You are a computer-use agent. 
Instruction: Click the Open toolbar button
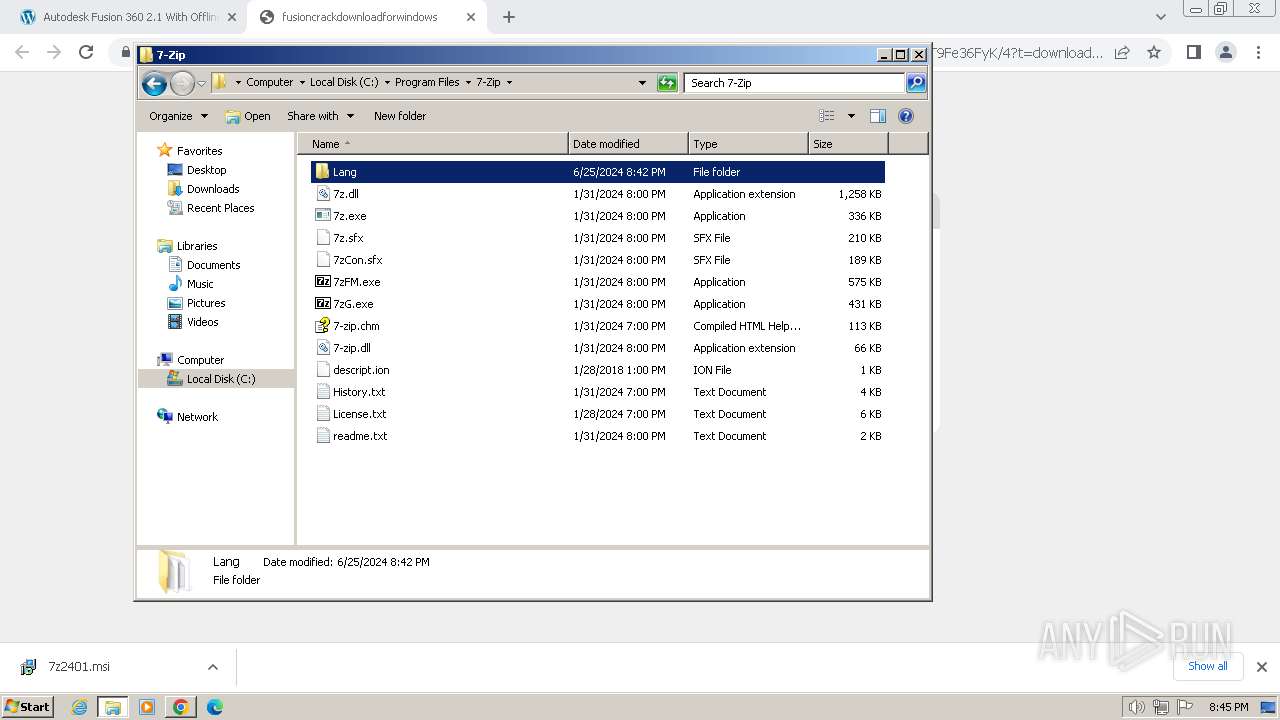tap(248, 116)
